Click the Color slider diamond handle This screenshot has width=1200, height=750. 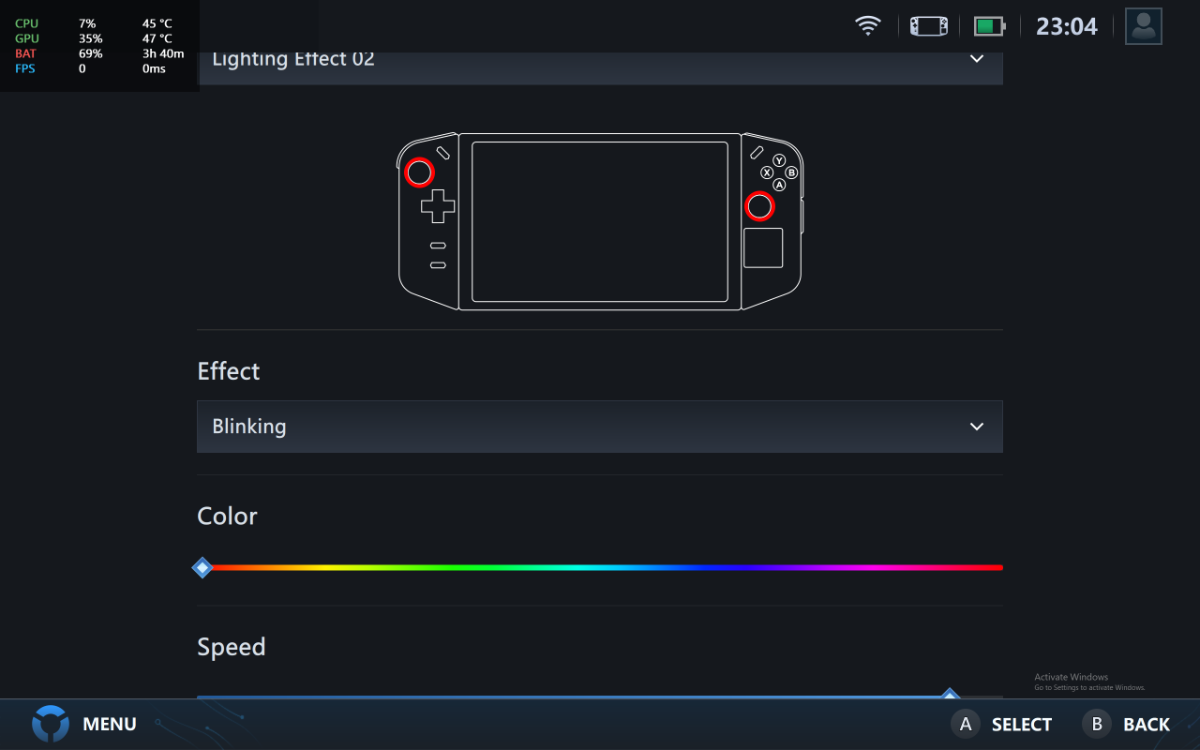click(202, 568)
